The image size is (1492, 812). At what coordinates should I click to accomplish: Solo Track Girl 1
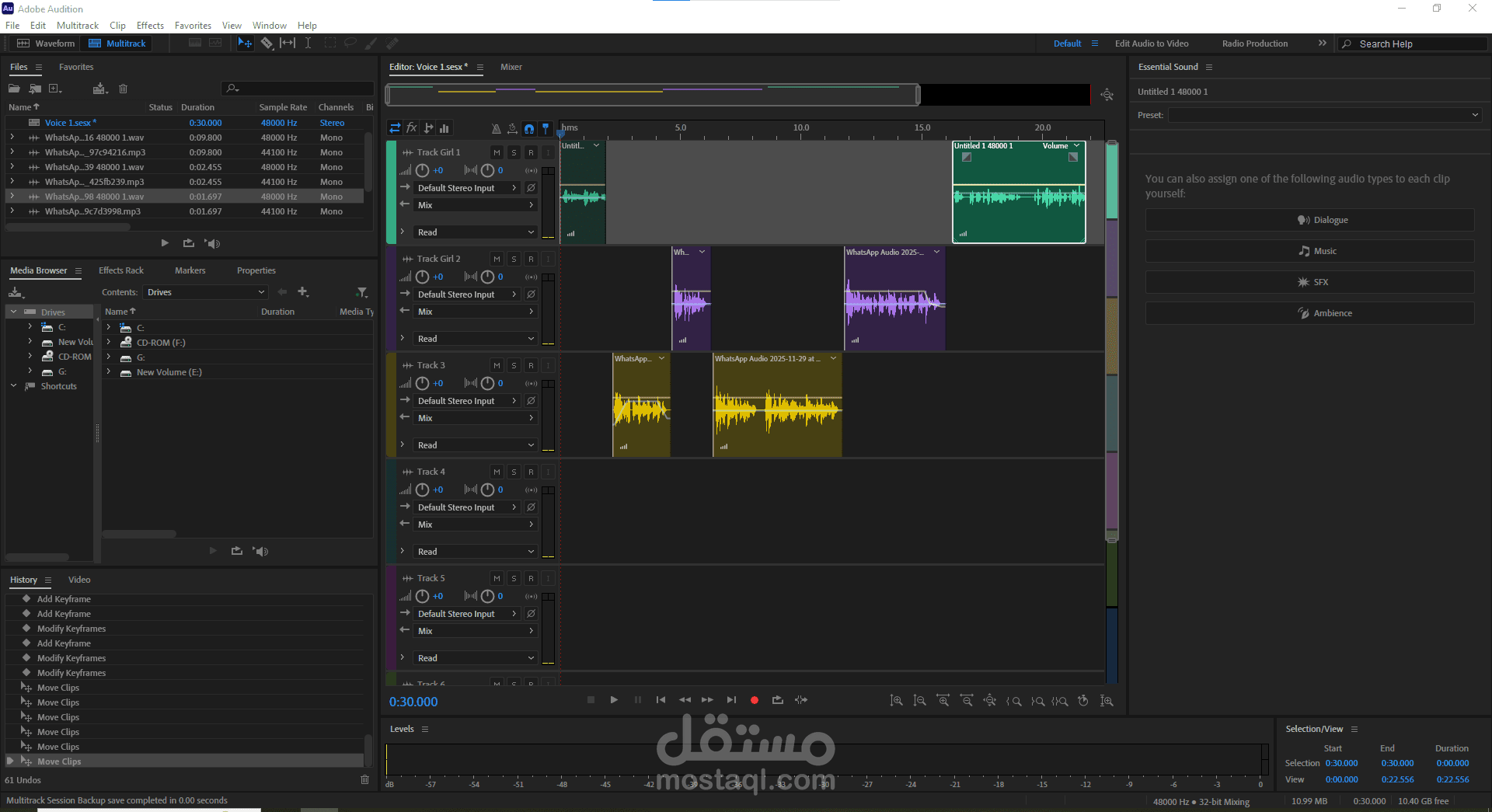514,152
